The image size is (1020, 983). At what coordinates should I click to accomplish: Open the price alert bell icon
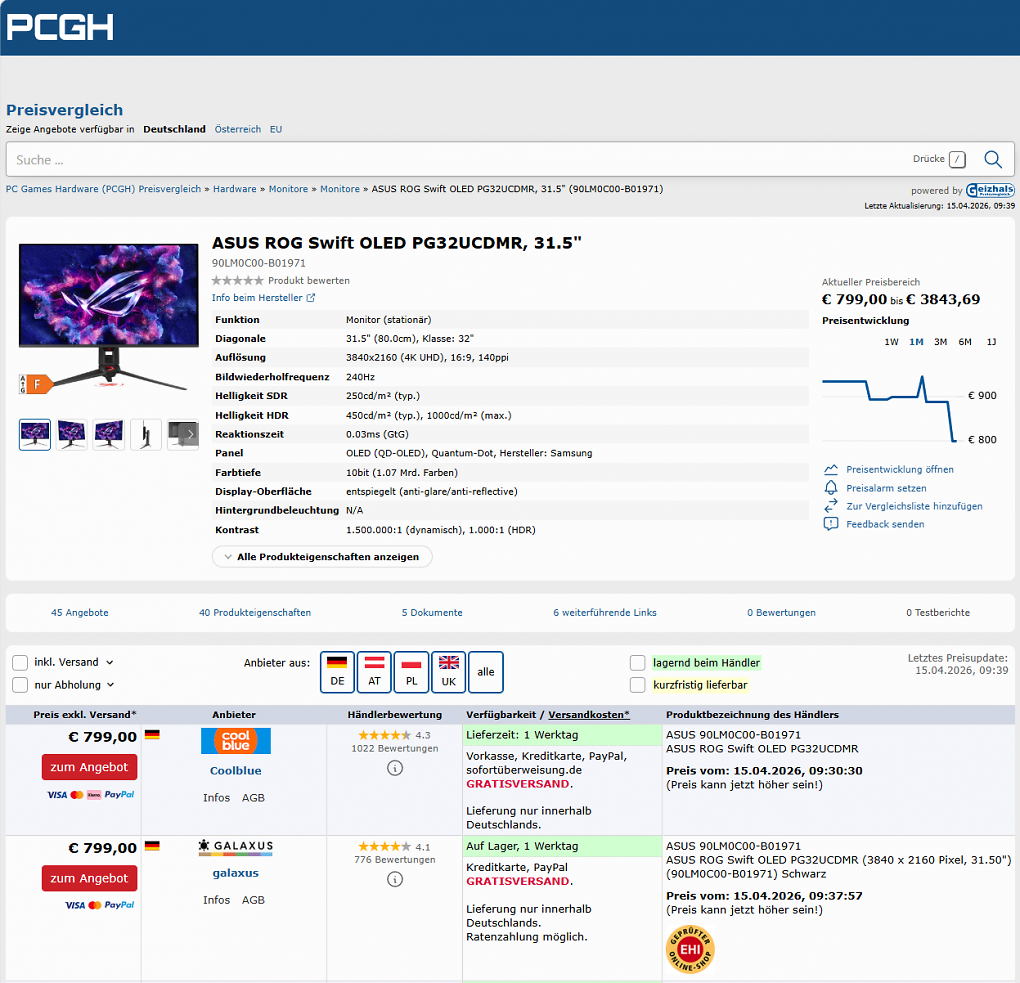coord(831,488)
